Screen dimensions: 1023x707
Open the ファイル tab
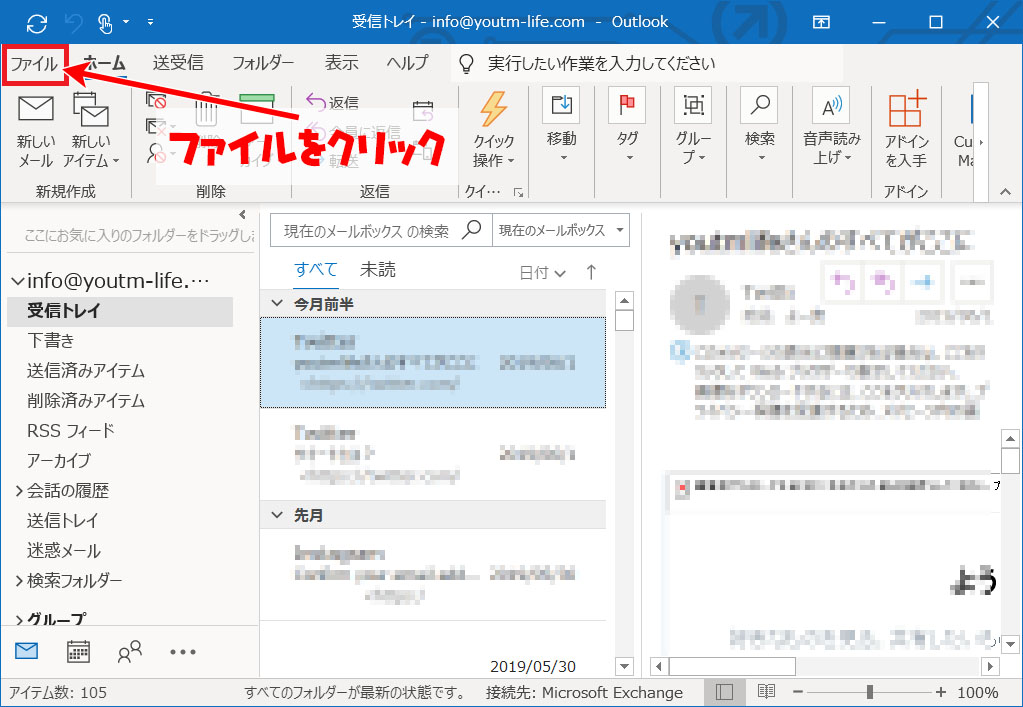click(35, 64)
